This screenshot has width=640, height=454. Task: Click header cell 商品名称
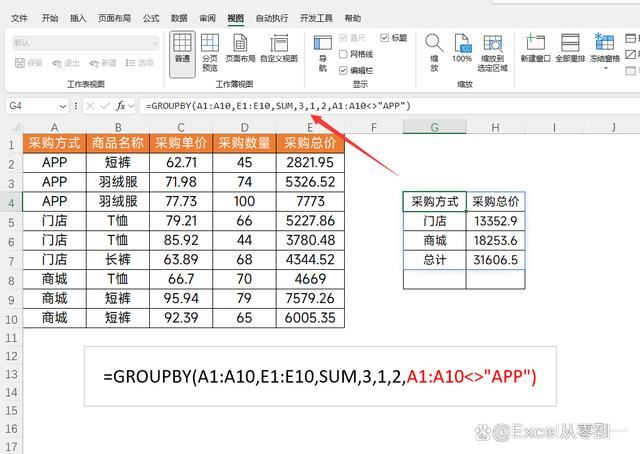click(118, 143)
